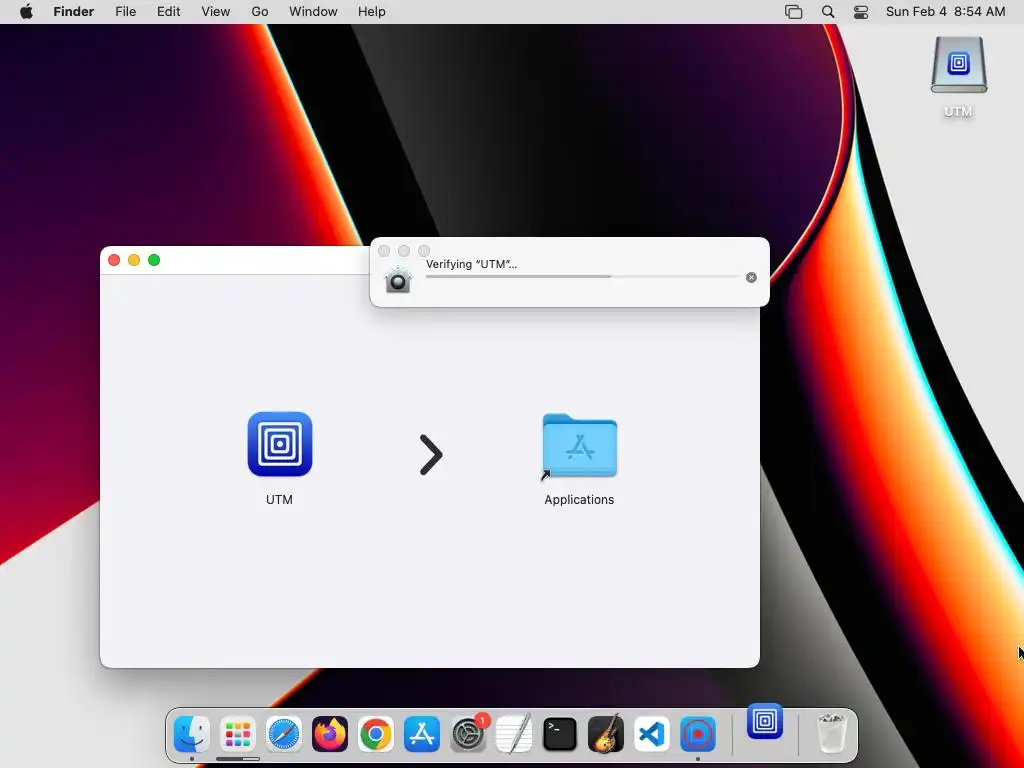The width and height of the screenshot is (1024, 768).
Task: Launch Firefox from the Dock
Action: [330, 734]
